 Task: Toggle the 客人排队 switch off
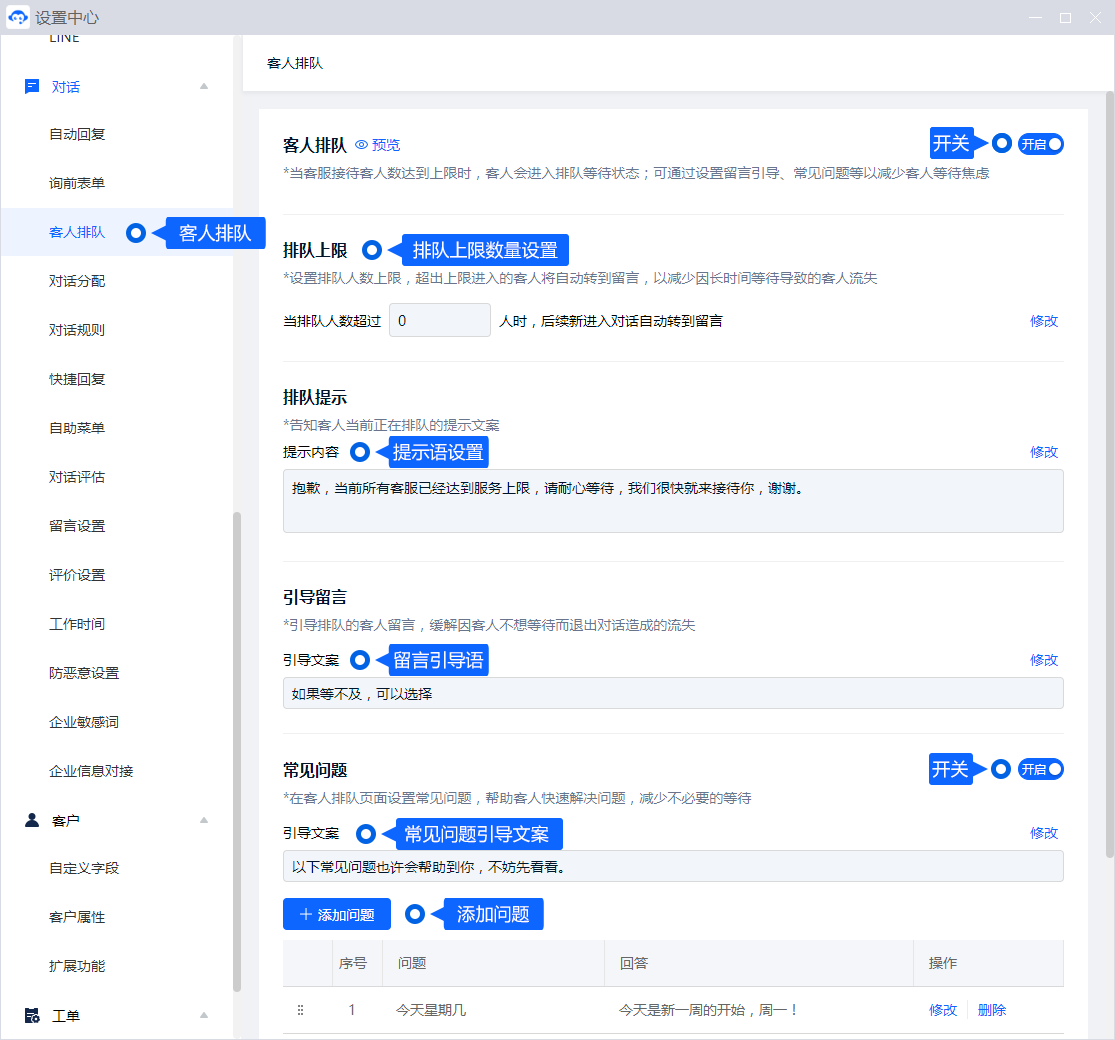[x=1040, y=144]
